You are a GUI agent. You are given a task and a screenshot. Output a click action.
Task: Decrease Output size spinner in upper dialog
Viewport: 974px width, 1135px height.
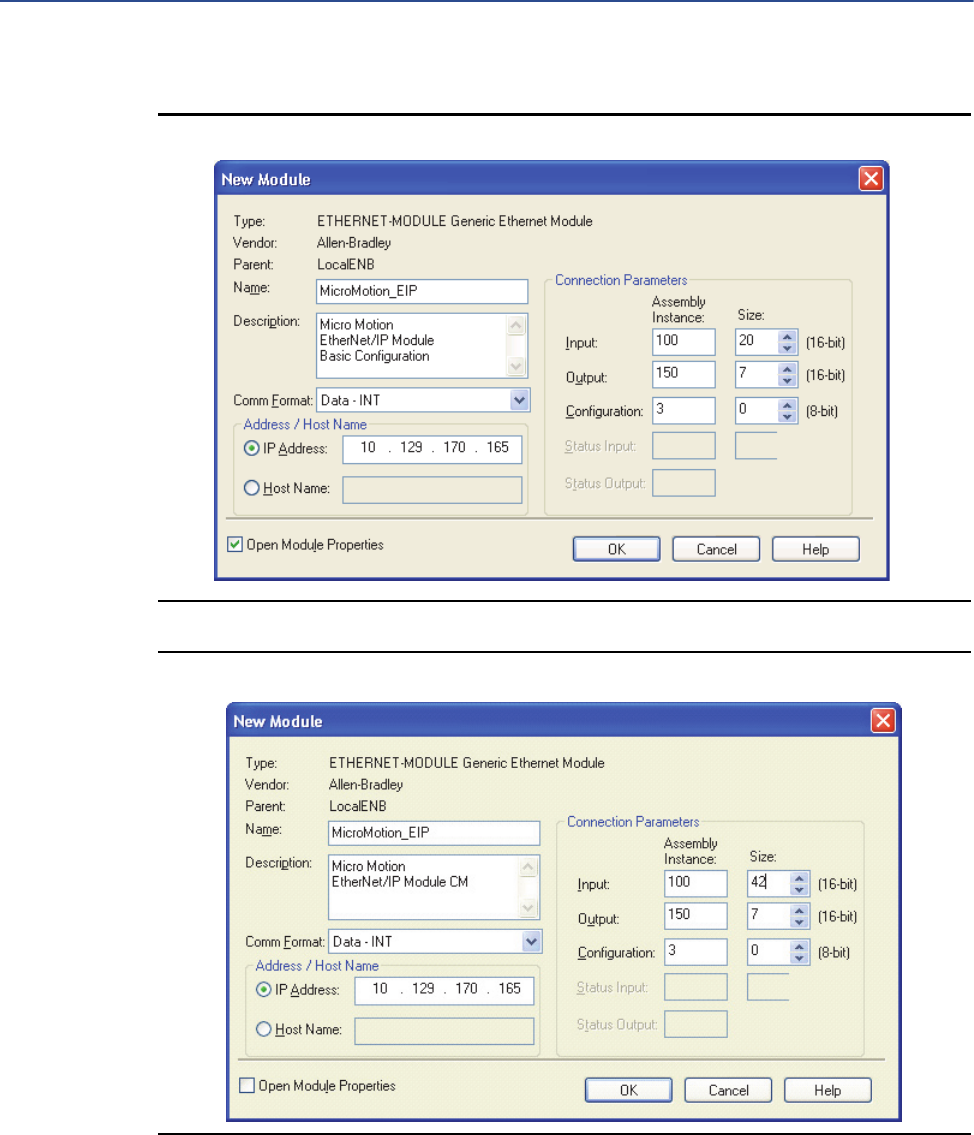[x=787, y=381]
